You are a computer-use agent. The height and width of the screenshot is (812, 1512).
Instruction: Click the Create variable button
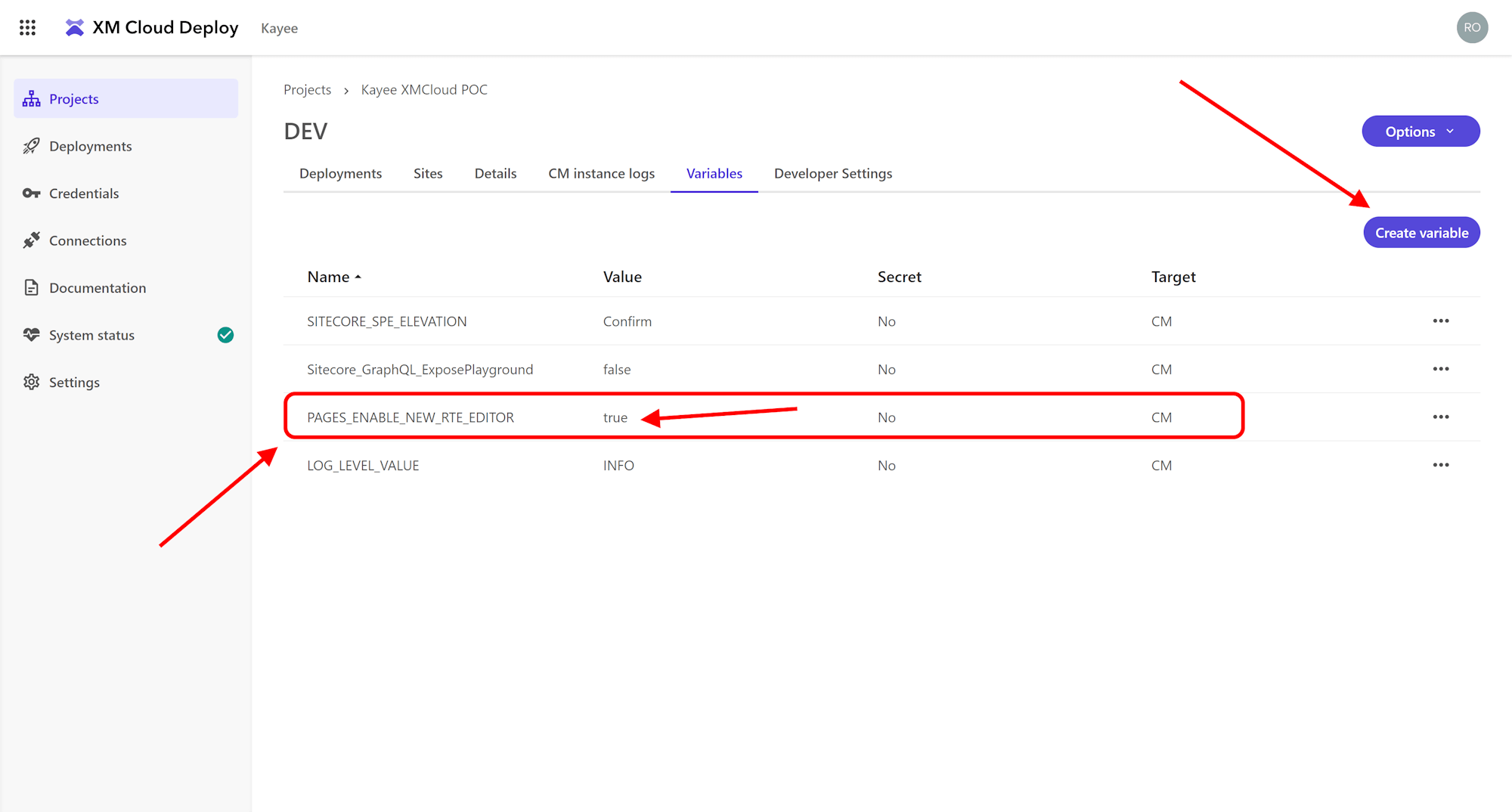tap(1421, 233)
